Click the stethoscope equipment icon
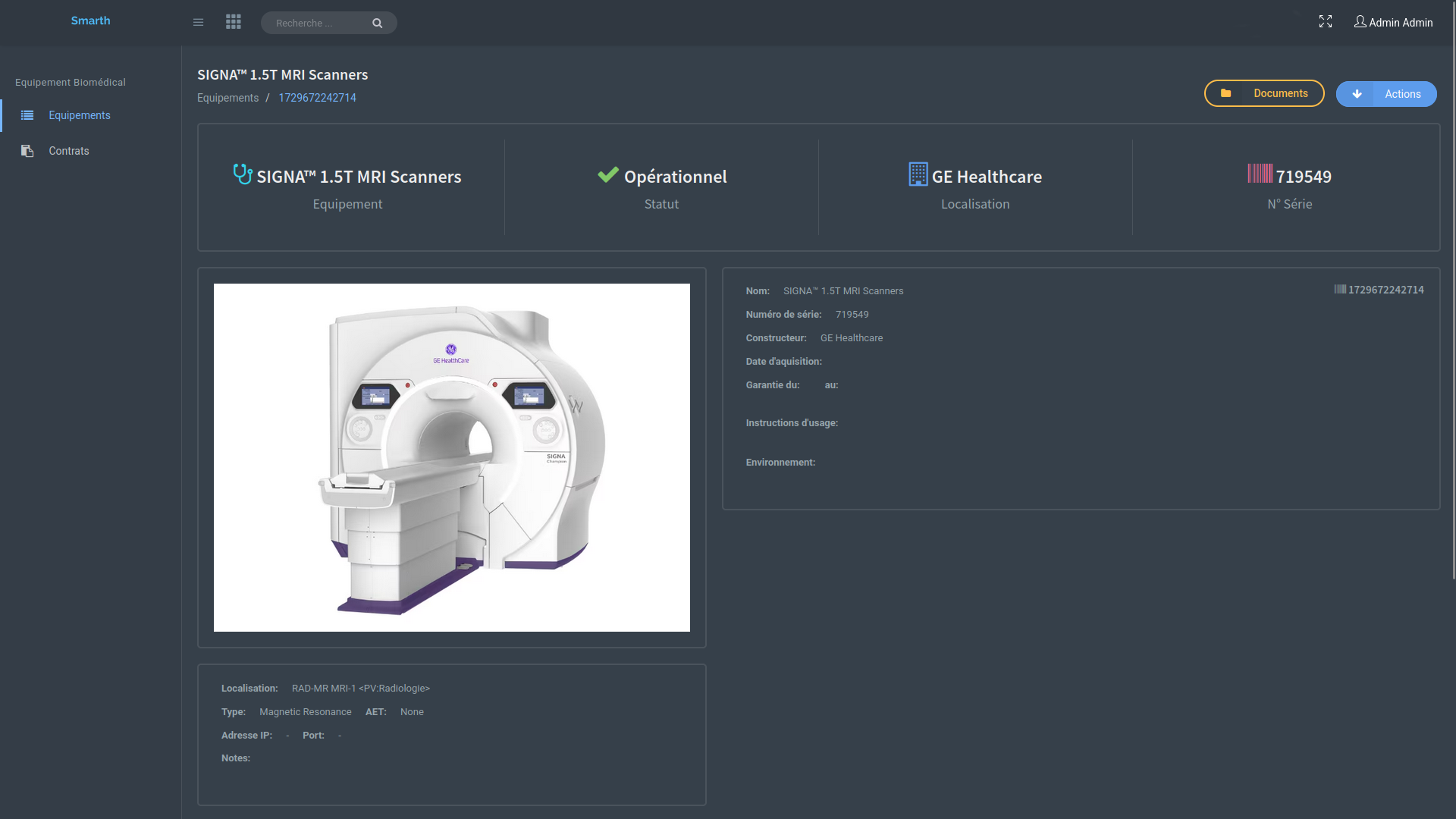The height and width of the screenshot is (819, 1456). (243, 174)
